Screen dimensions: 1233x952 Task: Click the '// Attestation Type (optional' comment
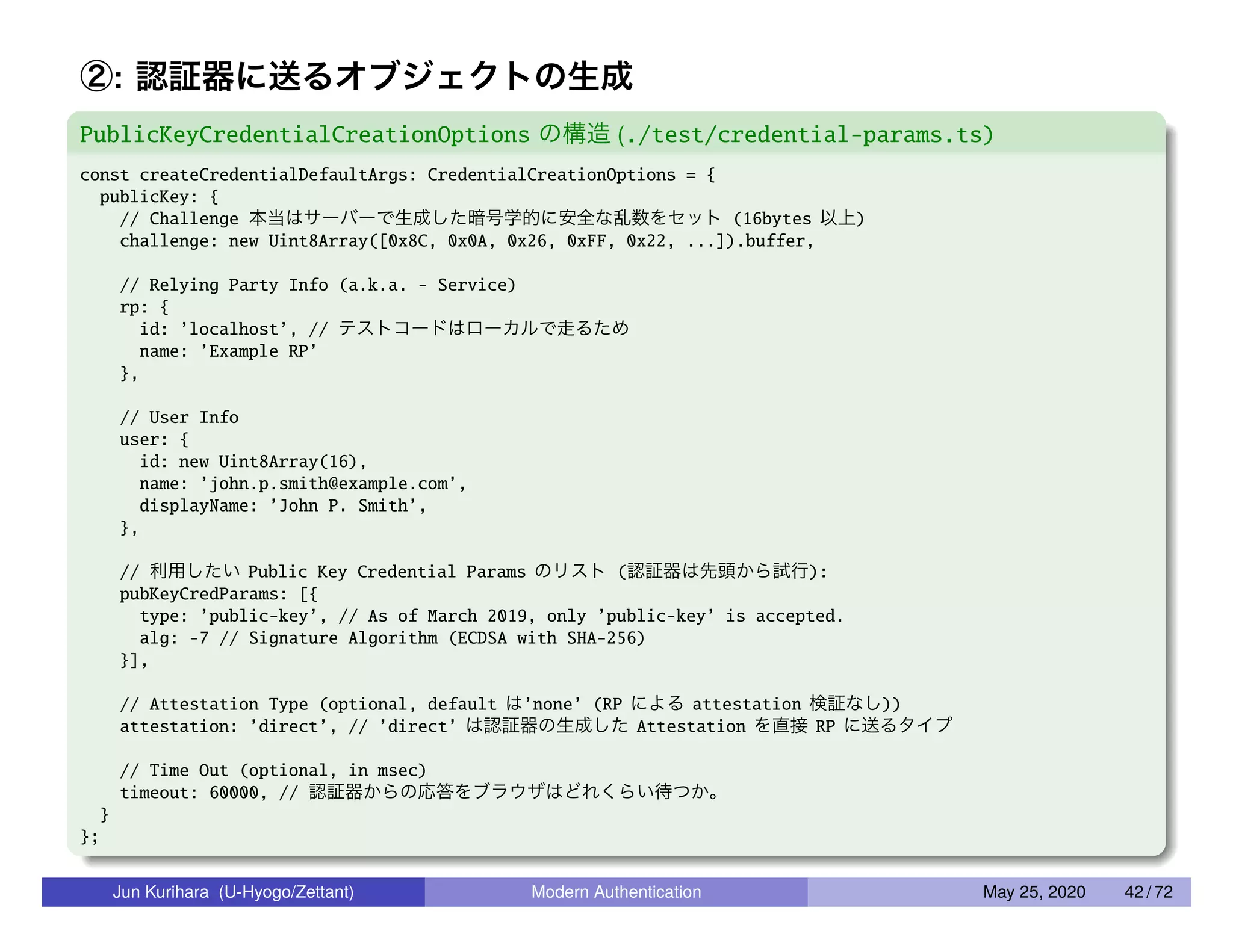(510, 704)
